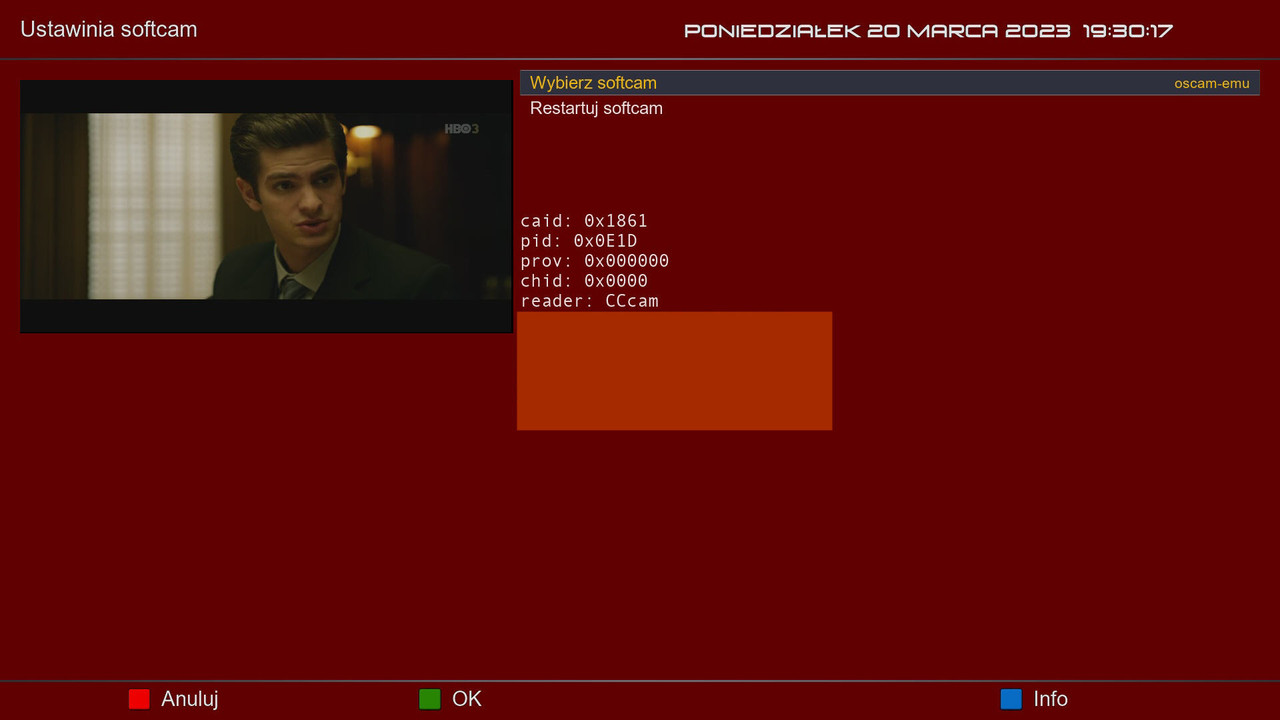Click the prov: 0x000000 line

point(595,261)
